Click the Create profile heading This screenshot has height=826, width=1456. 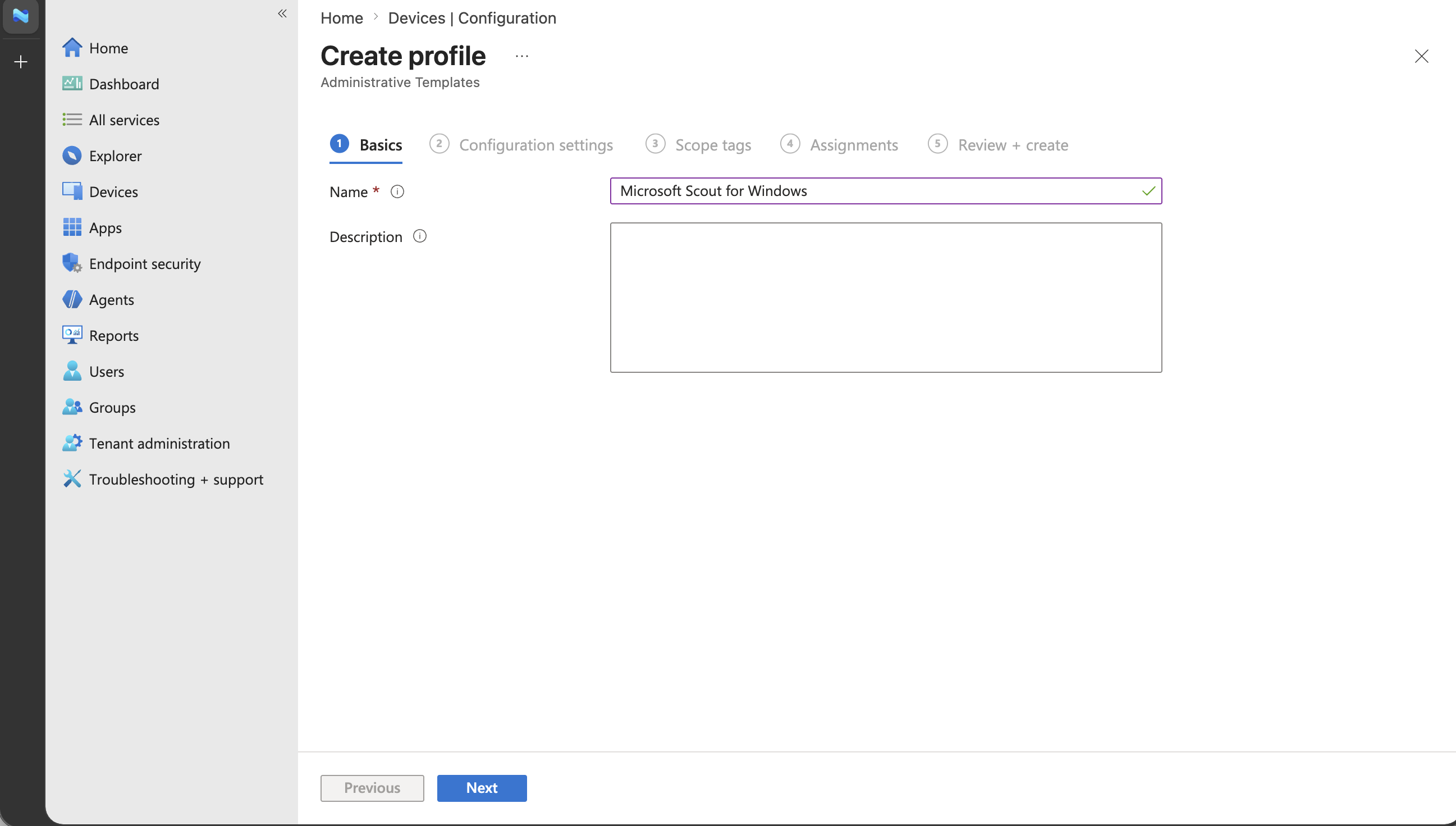coord(403,56)
